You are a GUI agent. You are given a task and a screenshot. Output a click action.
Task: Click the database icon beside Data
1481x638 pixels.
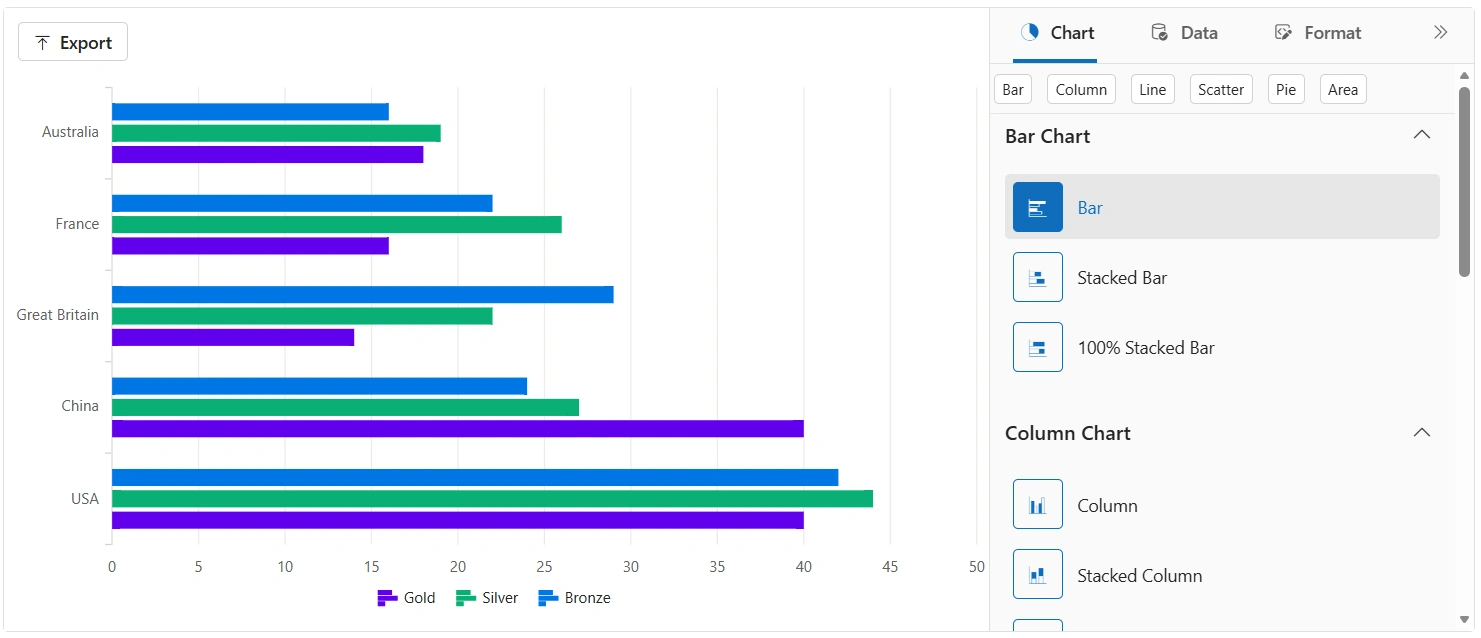click(1158, 32)
